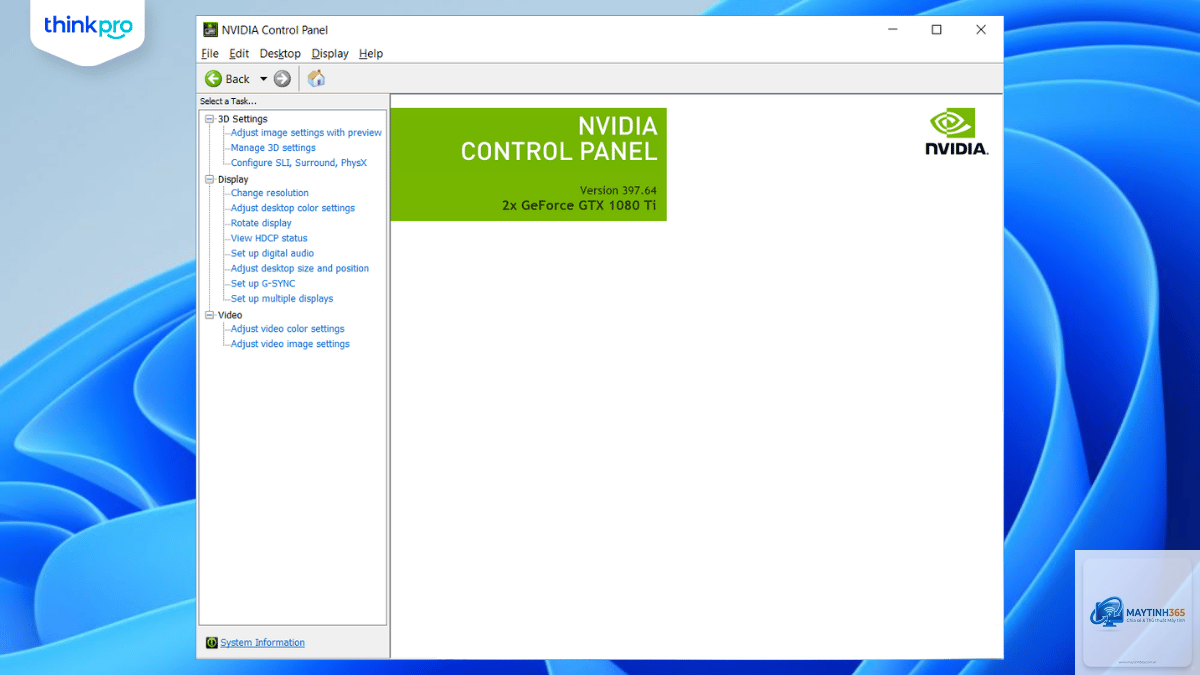
Task: Open Adjust desktop size and position
Action: (300, 268)
